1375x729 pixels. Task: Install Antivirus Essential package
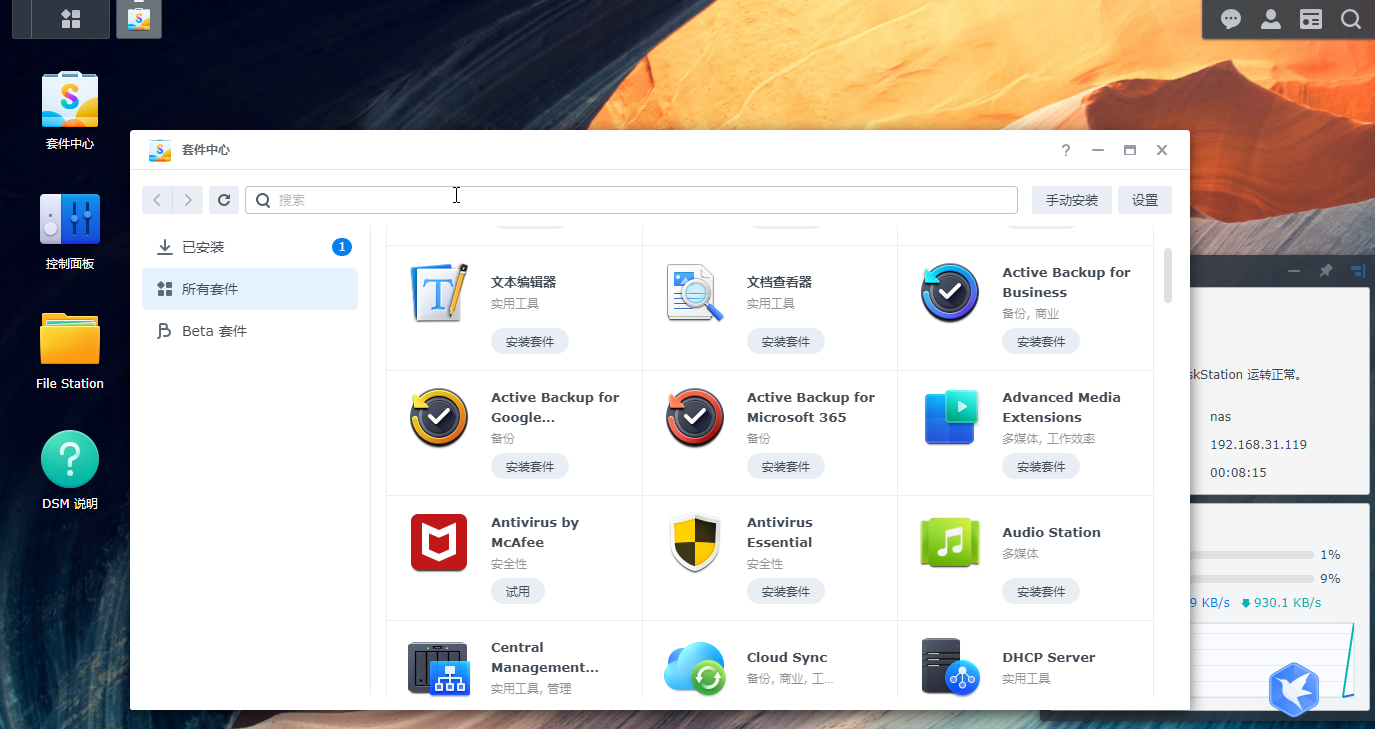pos(786,591)
